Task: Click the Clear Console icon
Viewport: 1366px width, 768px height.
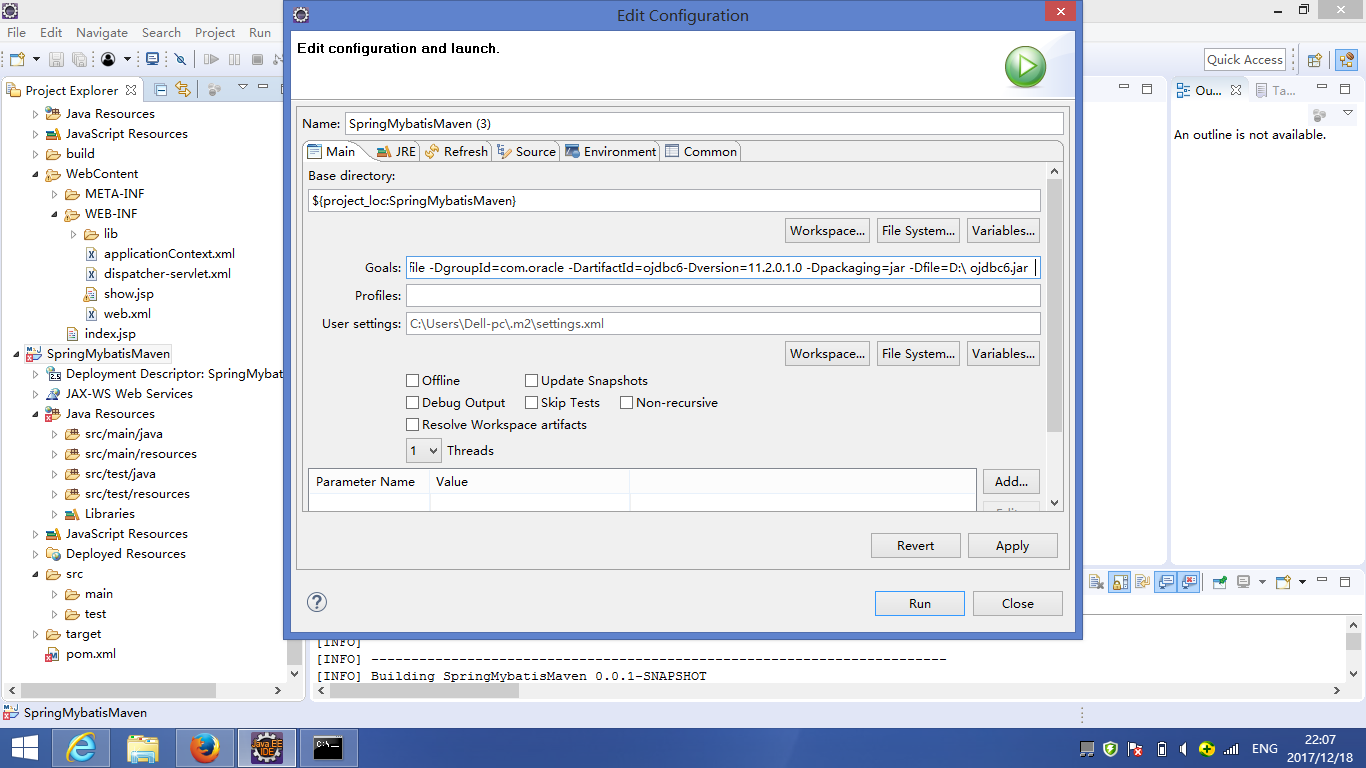Action: tap(1096, 582)
